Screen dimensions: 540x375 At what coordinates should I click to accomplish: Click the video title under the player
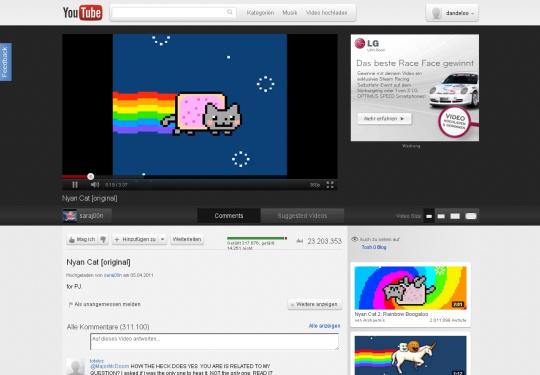coord(90,198)
